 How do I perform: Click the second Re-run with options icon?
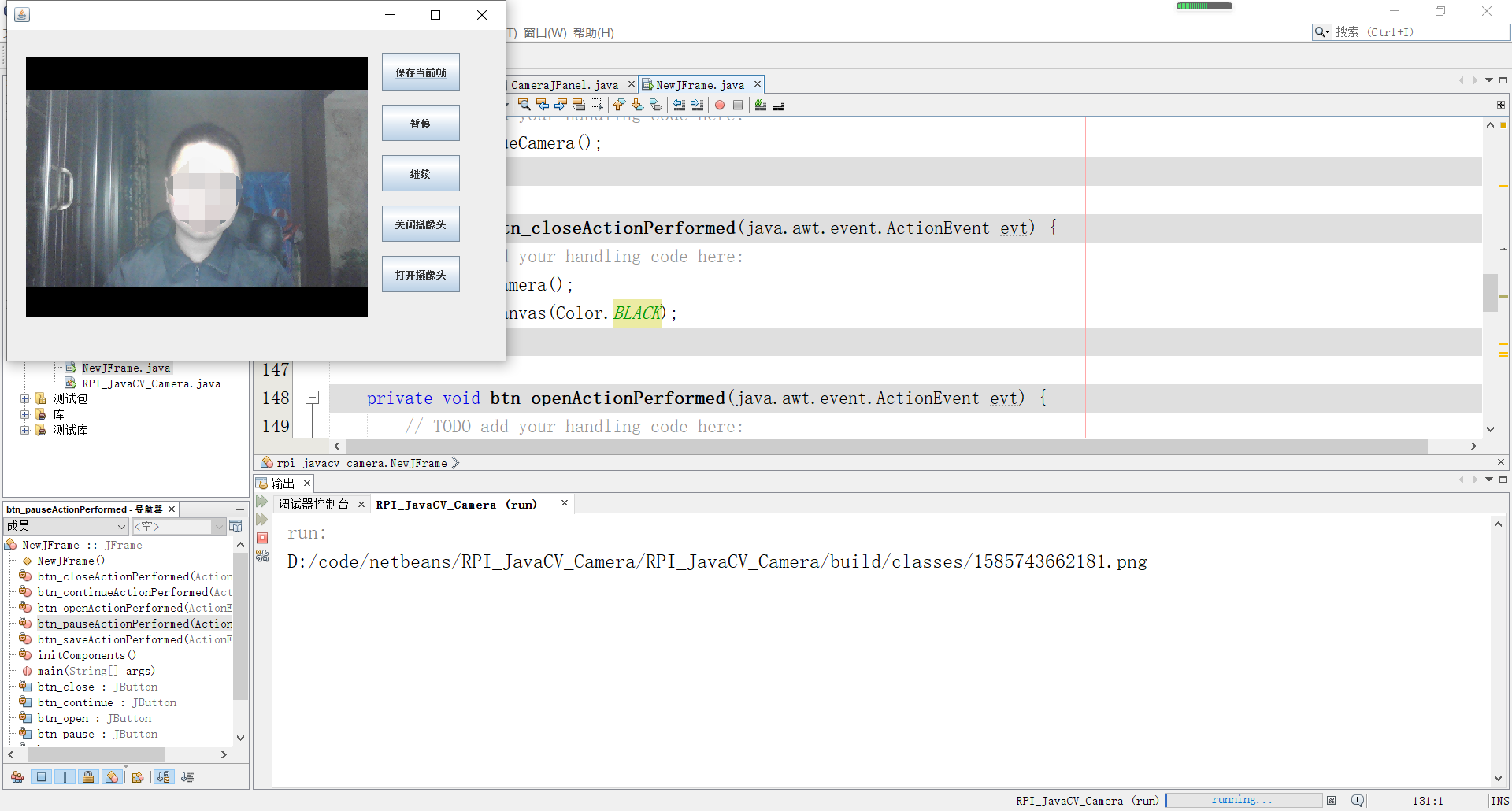(x=262, y=520)
